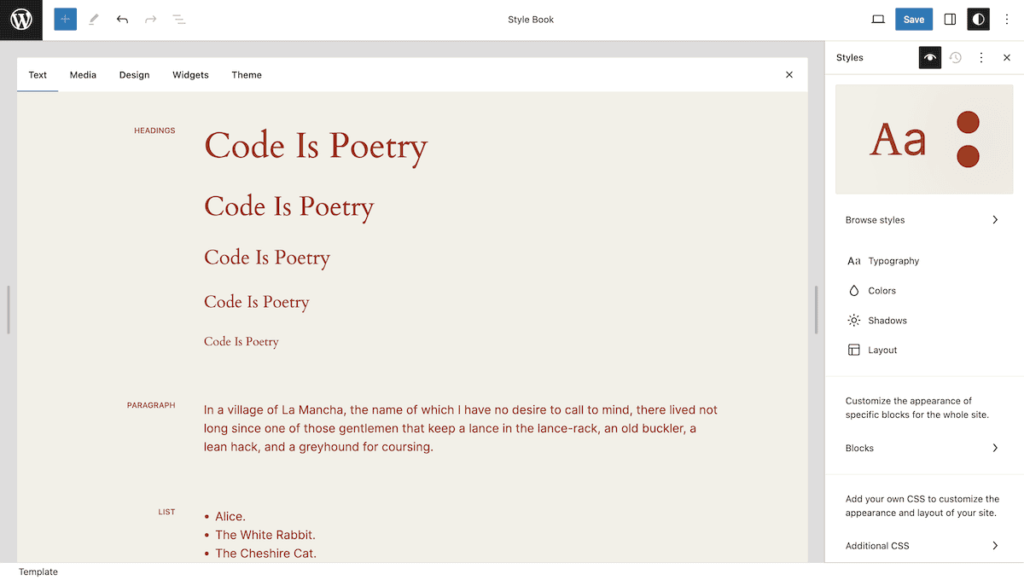The width and height of the screenshot is (1024, 580).
Task: Toggle the Style Book eye icon
Action: coord(930,58)
